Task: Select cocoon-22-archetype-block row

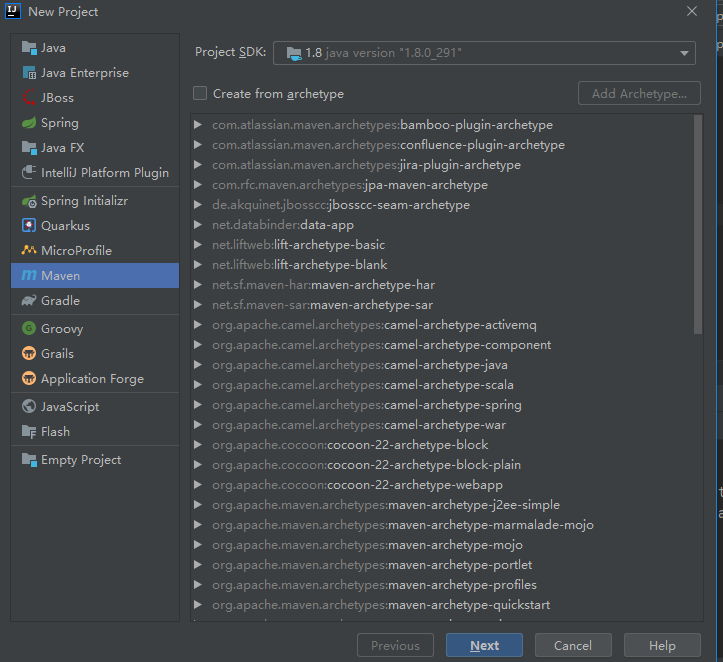Action: 443,445
